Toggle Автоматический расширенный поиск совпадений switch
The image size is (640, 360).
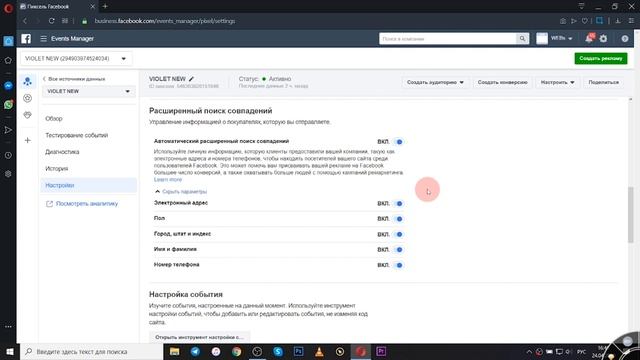(398, 142)
